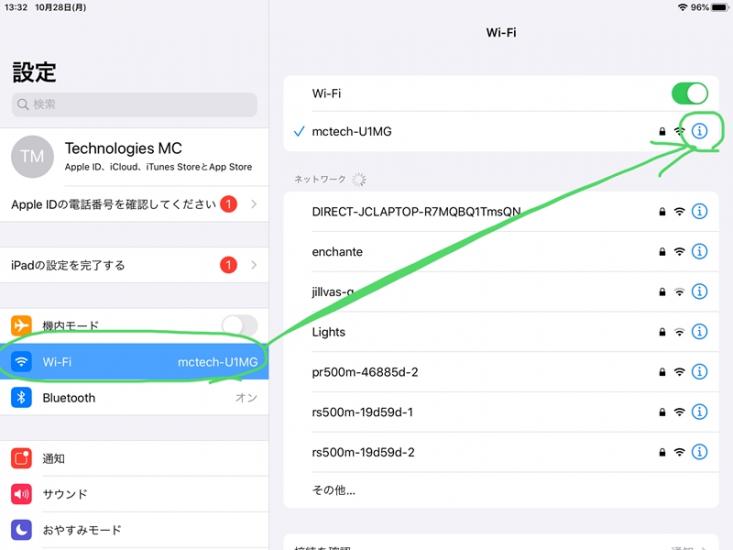Join the DIRECT-JCLAPTOP-R7MQBQ1TmsQN network

[501, 211]
